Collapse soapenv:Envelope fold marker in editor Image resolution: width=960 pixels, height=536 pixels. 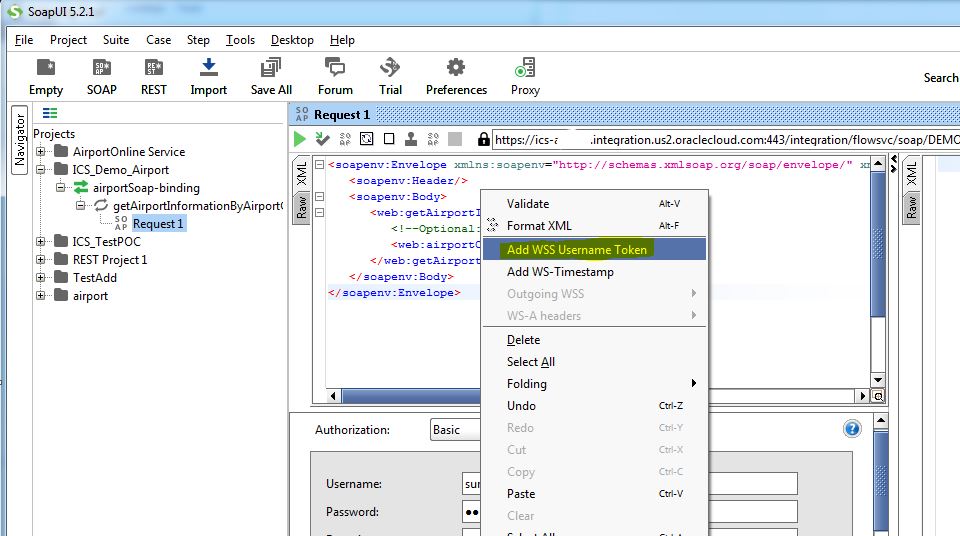[x=320, y=164]
